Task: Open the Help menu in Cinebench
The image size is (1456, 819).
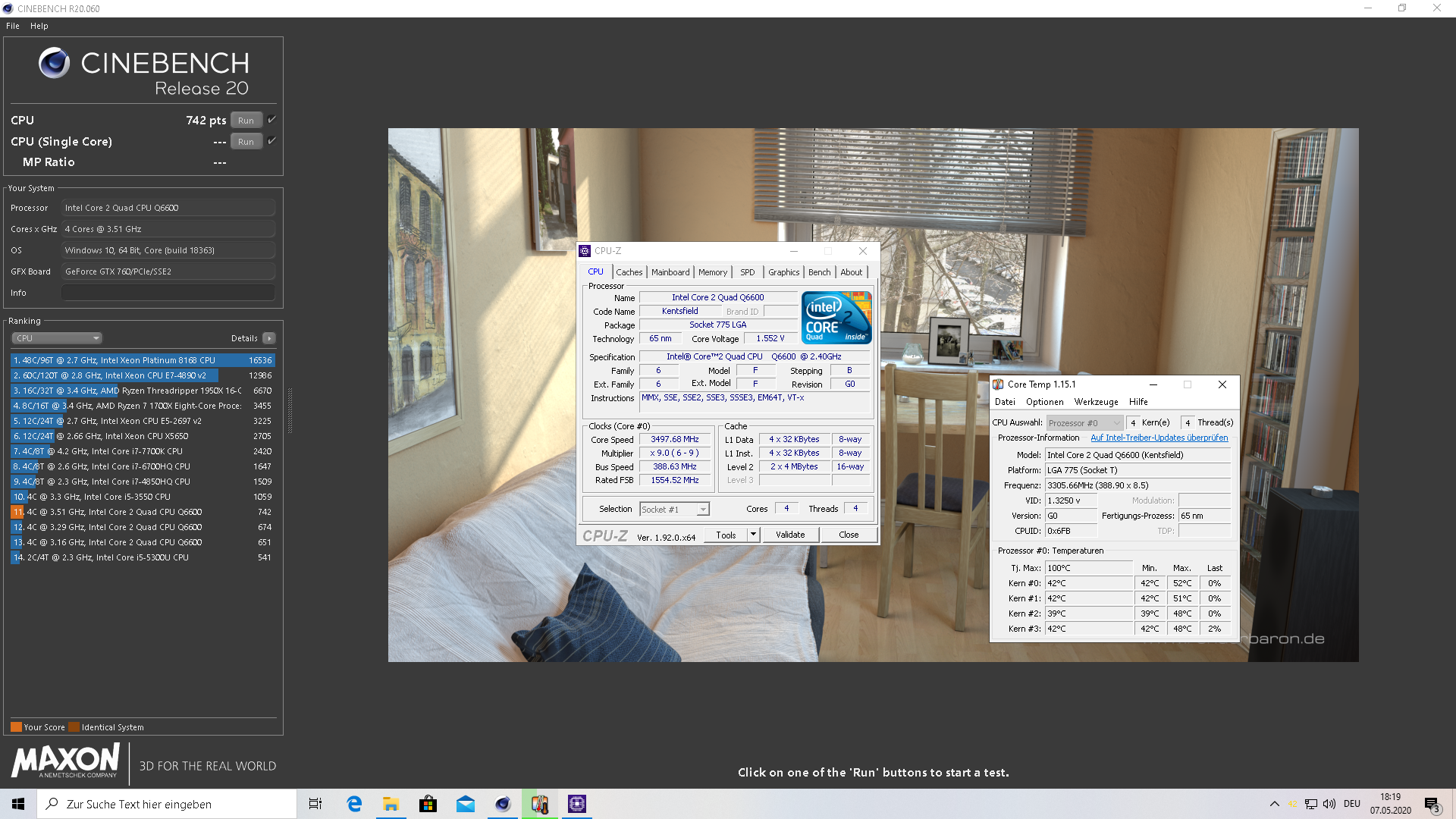Action: (39, 26)
